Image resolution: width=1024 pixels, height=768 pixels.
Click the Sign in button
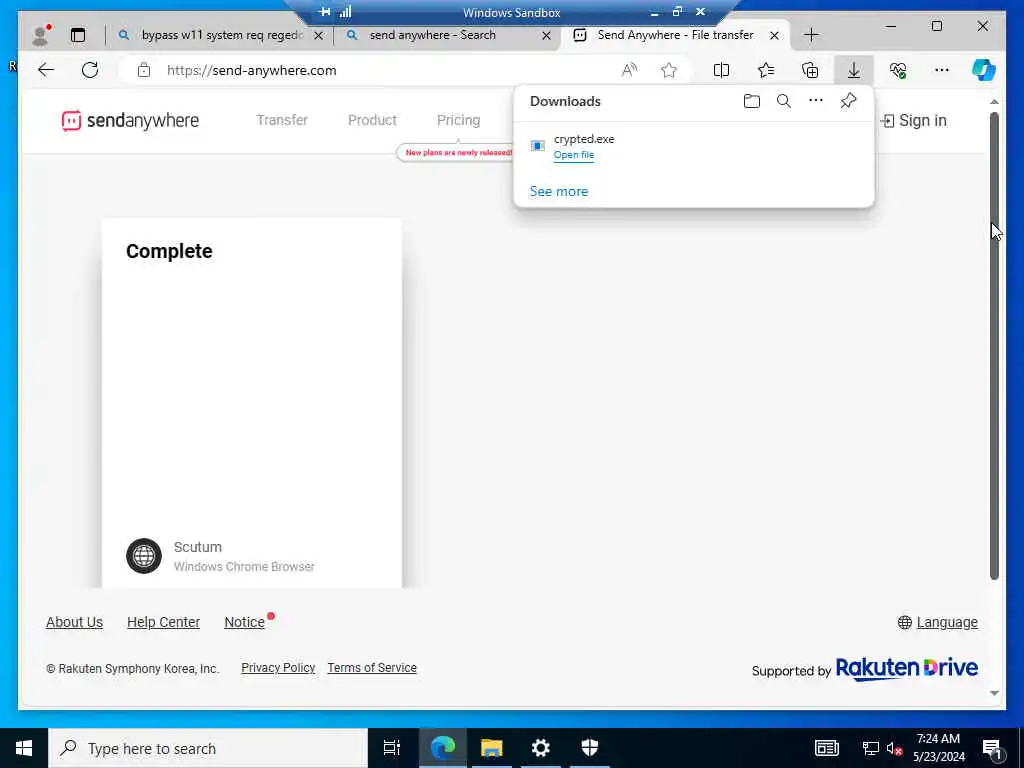pyautogui.click(x=914, y=120)
